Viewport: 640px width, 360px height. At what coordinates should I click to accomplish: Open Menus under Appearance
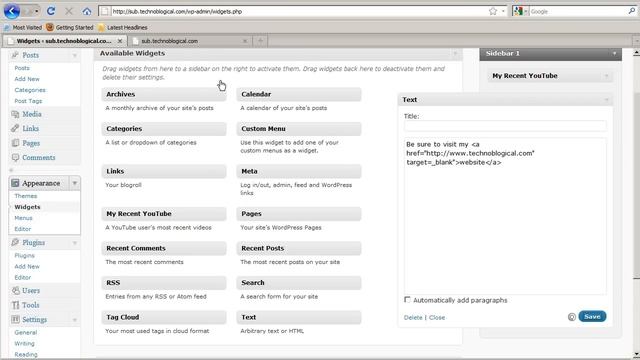click(x=23, y=218)
